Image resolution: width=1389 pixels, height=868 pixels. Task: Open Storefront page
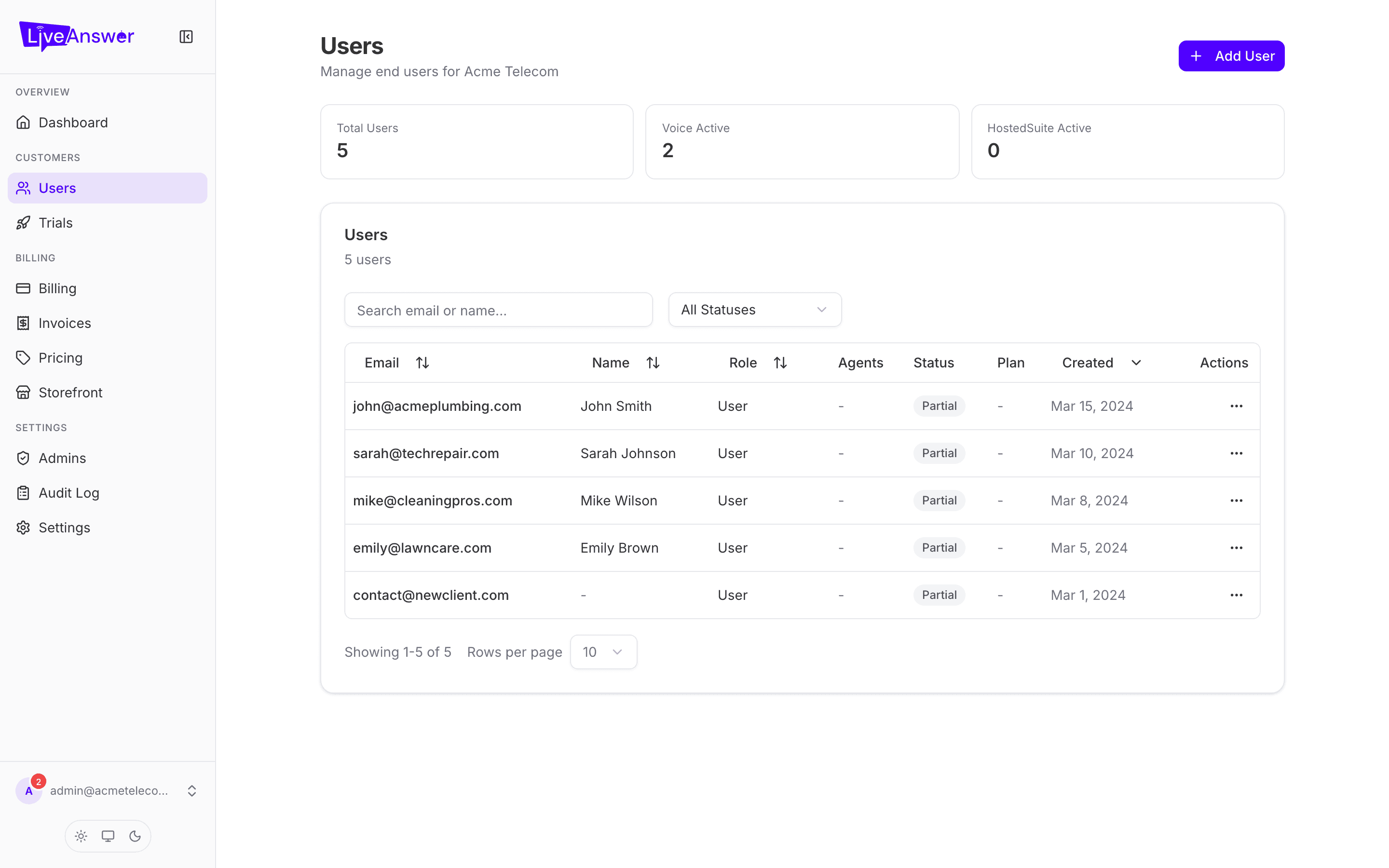(x=108, y=393)
